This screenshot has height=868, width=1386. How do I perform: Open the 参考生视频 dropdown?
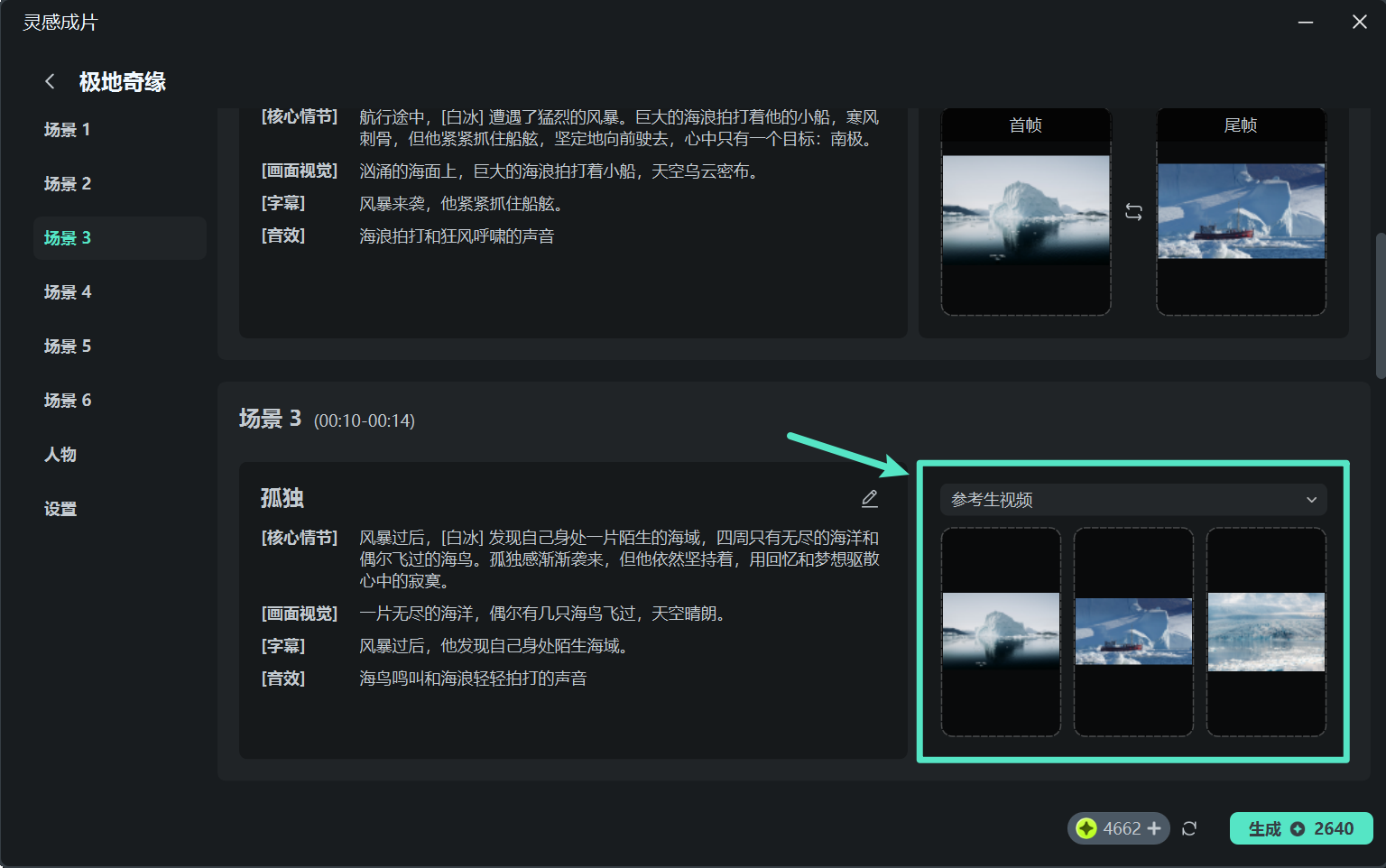click(x=1133, y=499)
